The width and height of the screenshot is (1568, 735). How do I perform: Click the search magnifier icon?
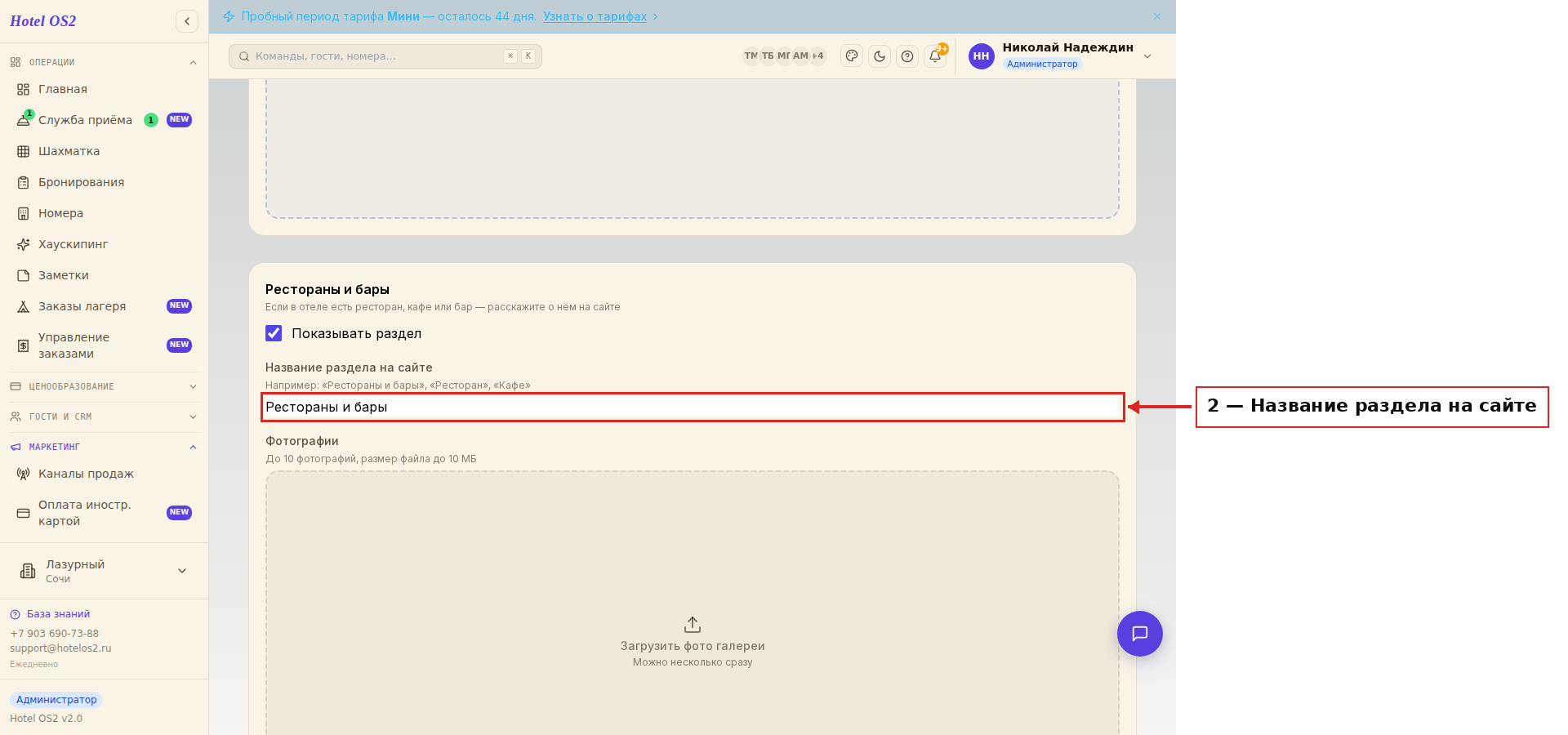coord(244,56)
